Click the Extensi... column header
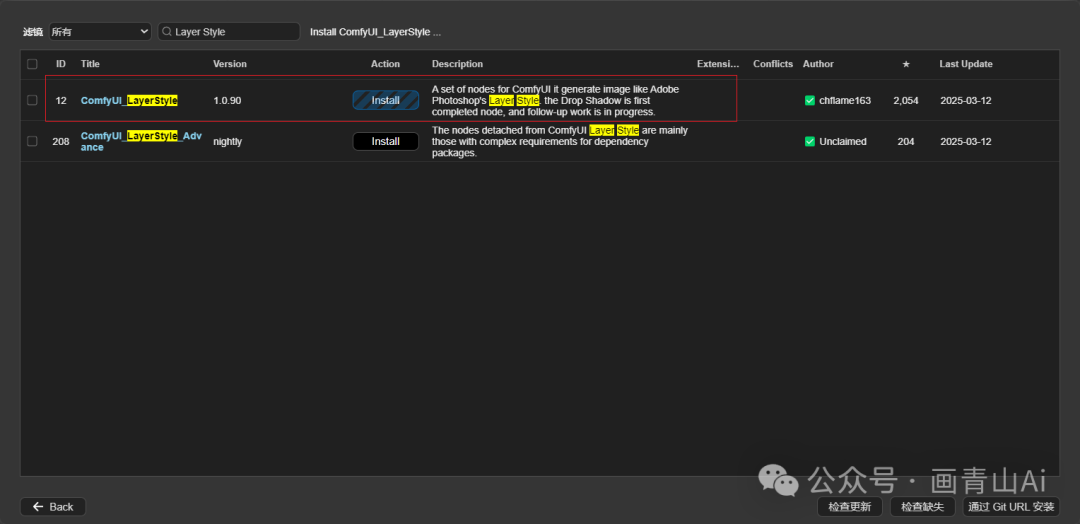This screenshot has height=524, width=1080. tap(718, 64)
